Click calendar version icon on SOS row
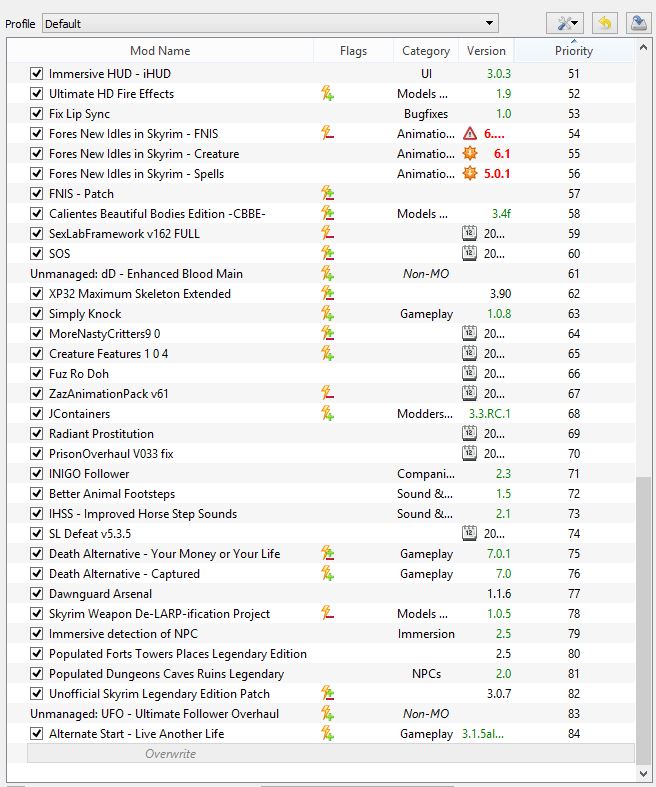This screenshot has width=656, height=787. click(x=469, y=254)
